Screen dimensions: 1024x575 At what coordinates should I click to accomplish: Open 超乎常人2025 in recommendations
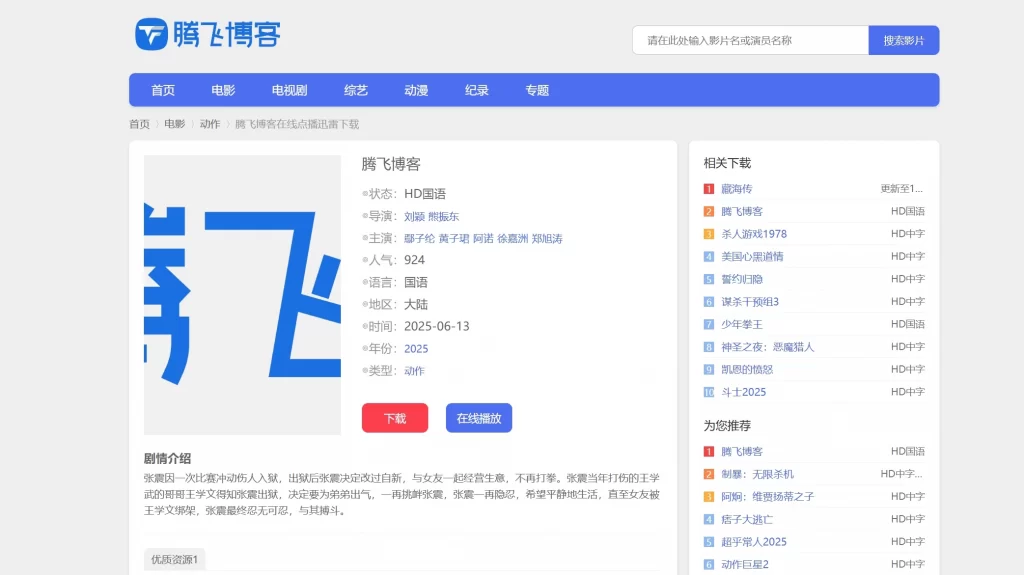[x=754, y=542]
